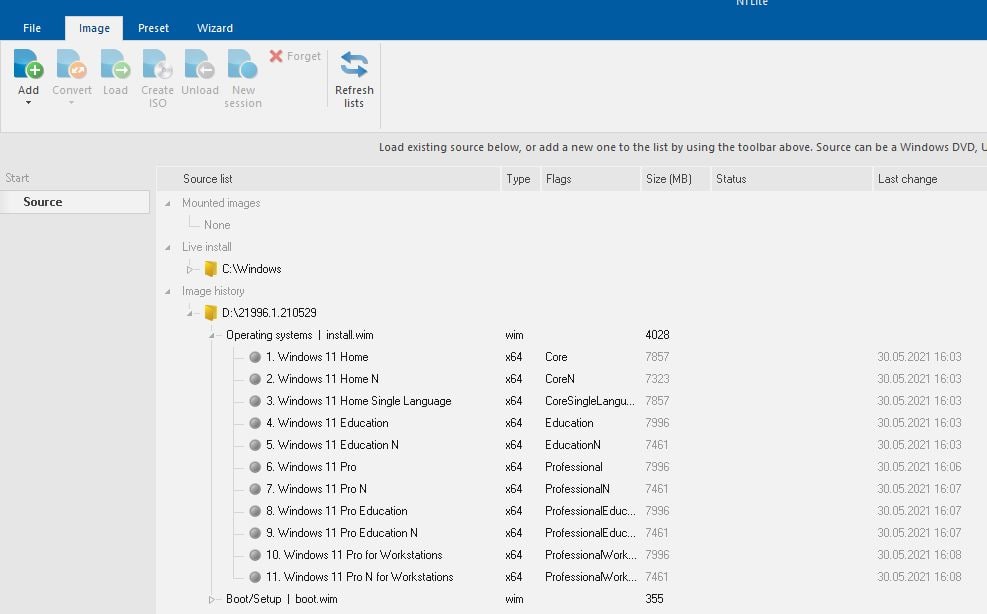This screenshot has height=614, width=987.
Task: Sort by the Type column header
Action: [x=520, y=179]
